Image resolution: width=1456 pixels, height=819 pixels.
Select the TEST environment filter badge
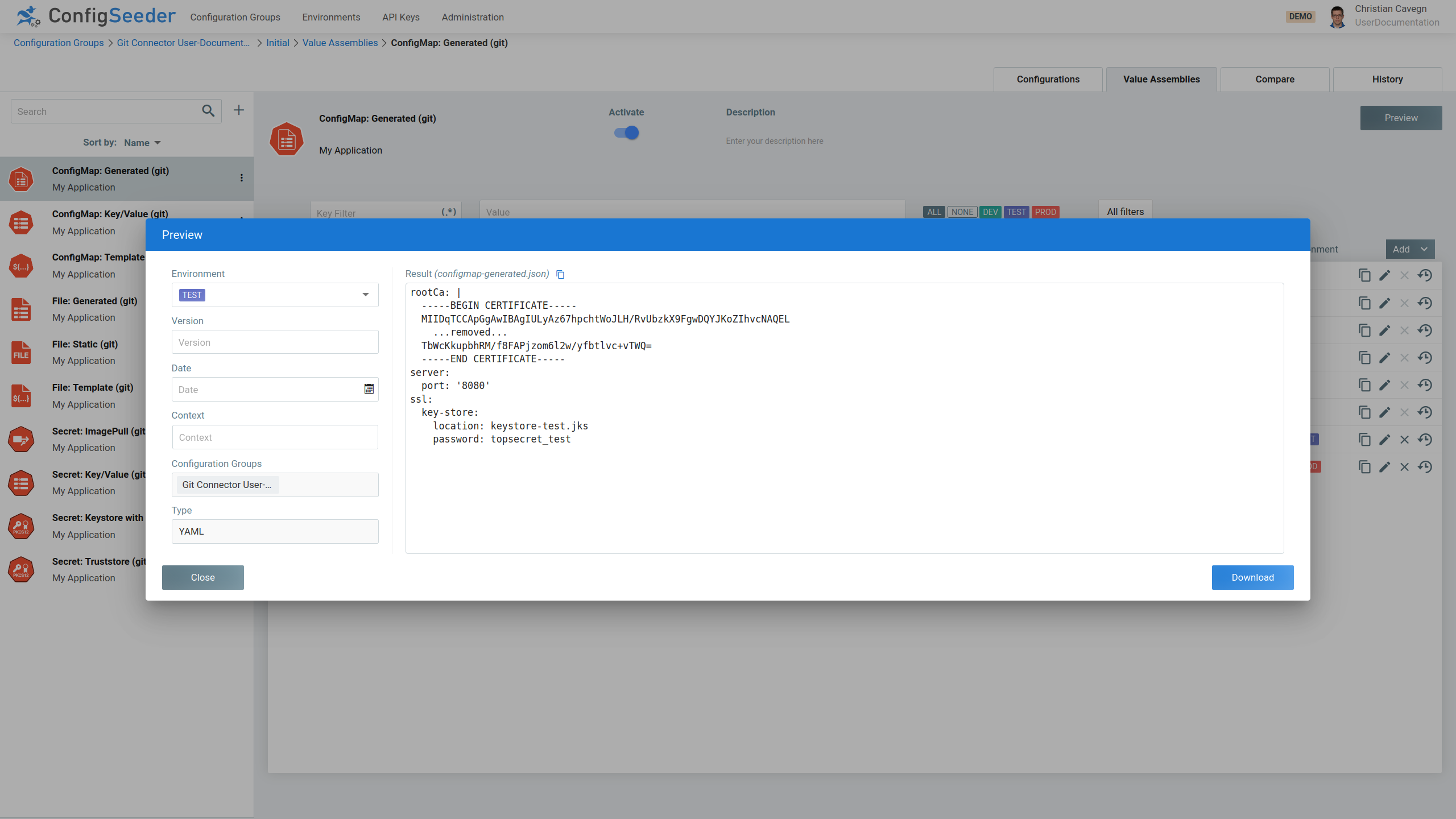[1016, 212]
